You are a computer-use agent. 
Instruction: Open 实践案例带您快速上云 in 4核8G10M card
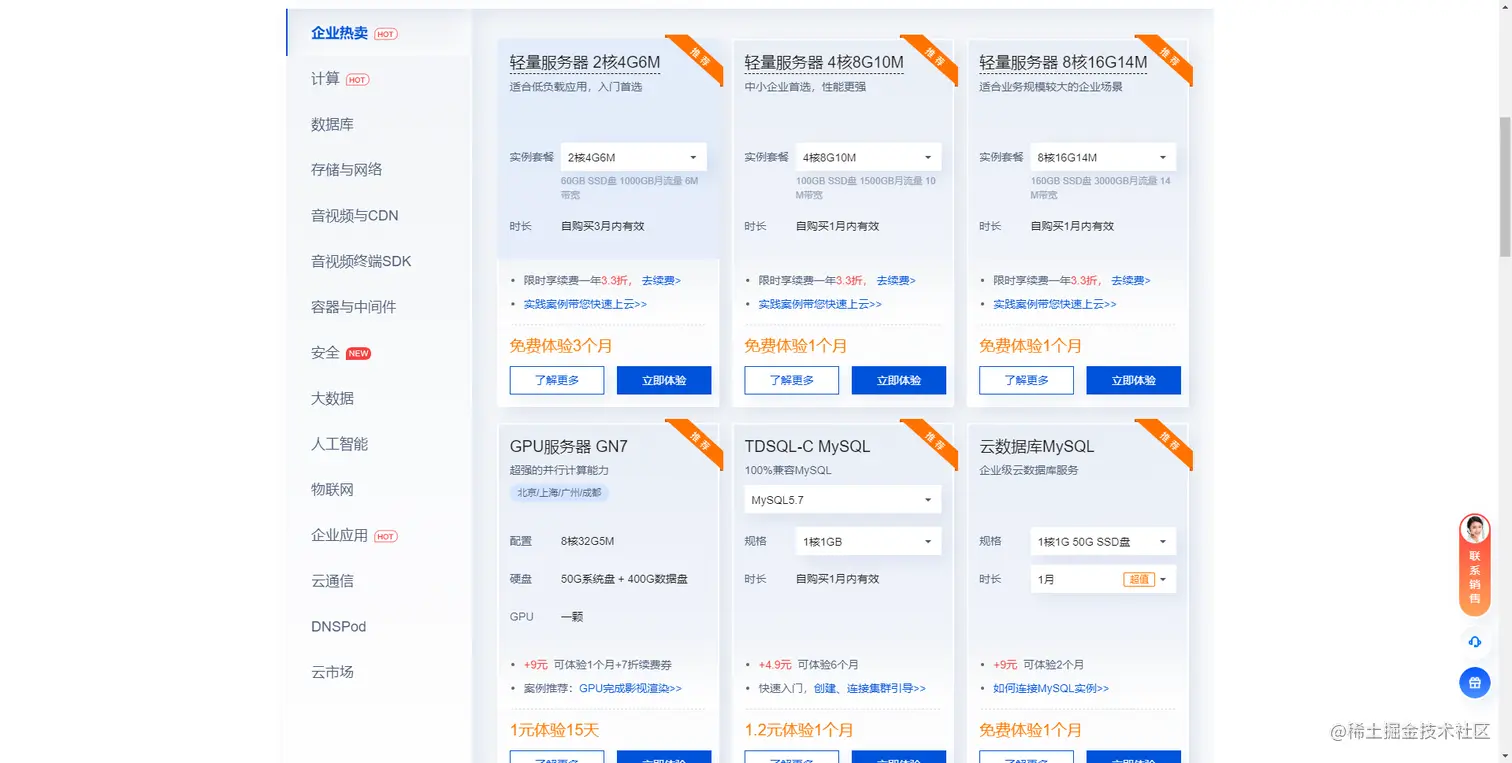820,304
